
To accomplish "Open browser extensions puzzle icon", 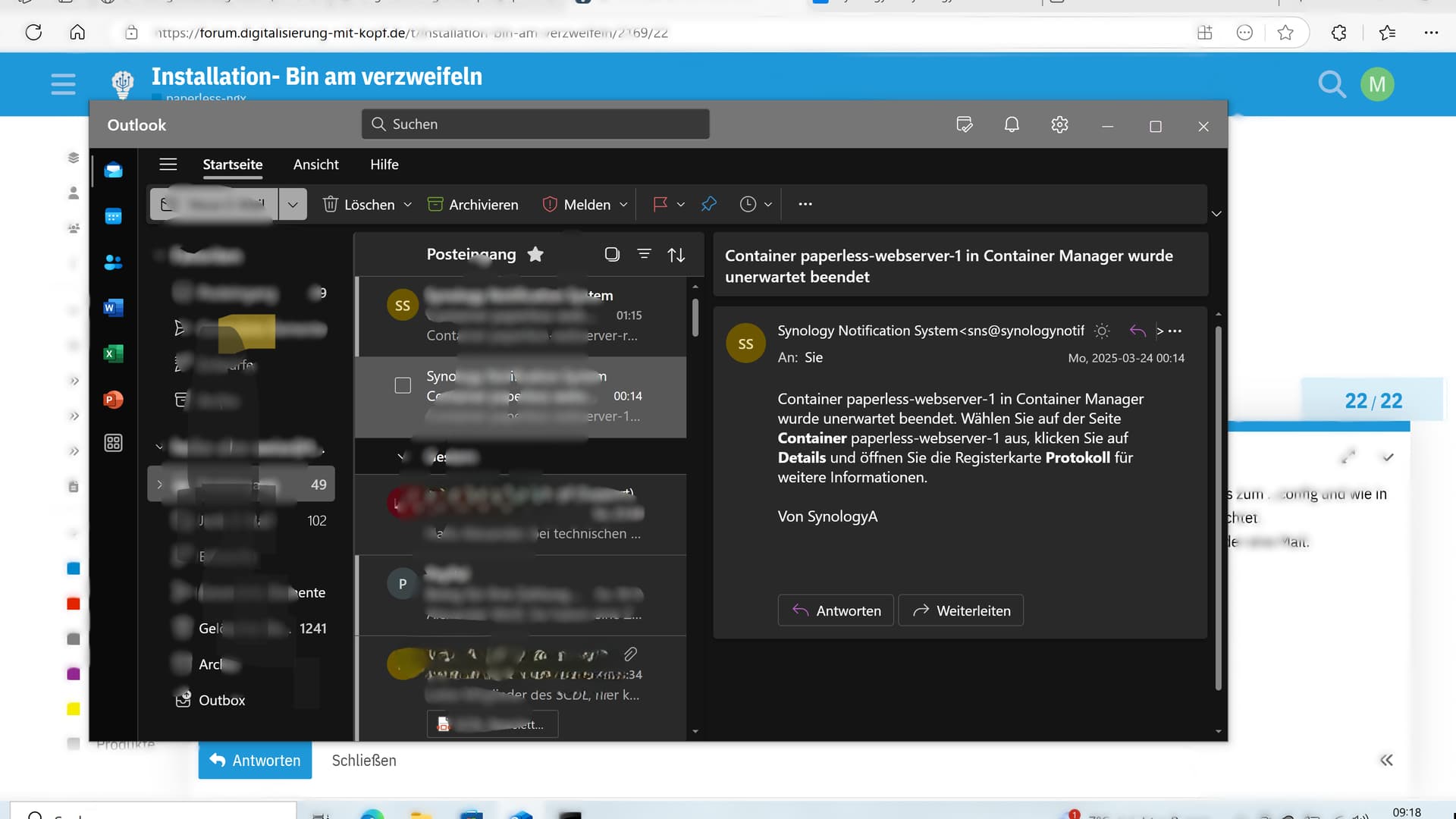I will [x=1339, y=33].
